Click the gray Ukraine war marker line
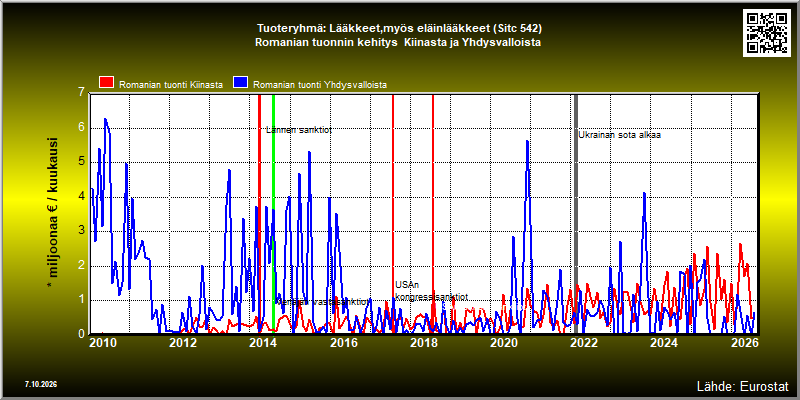 [576, 214]
